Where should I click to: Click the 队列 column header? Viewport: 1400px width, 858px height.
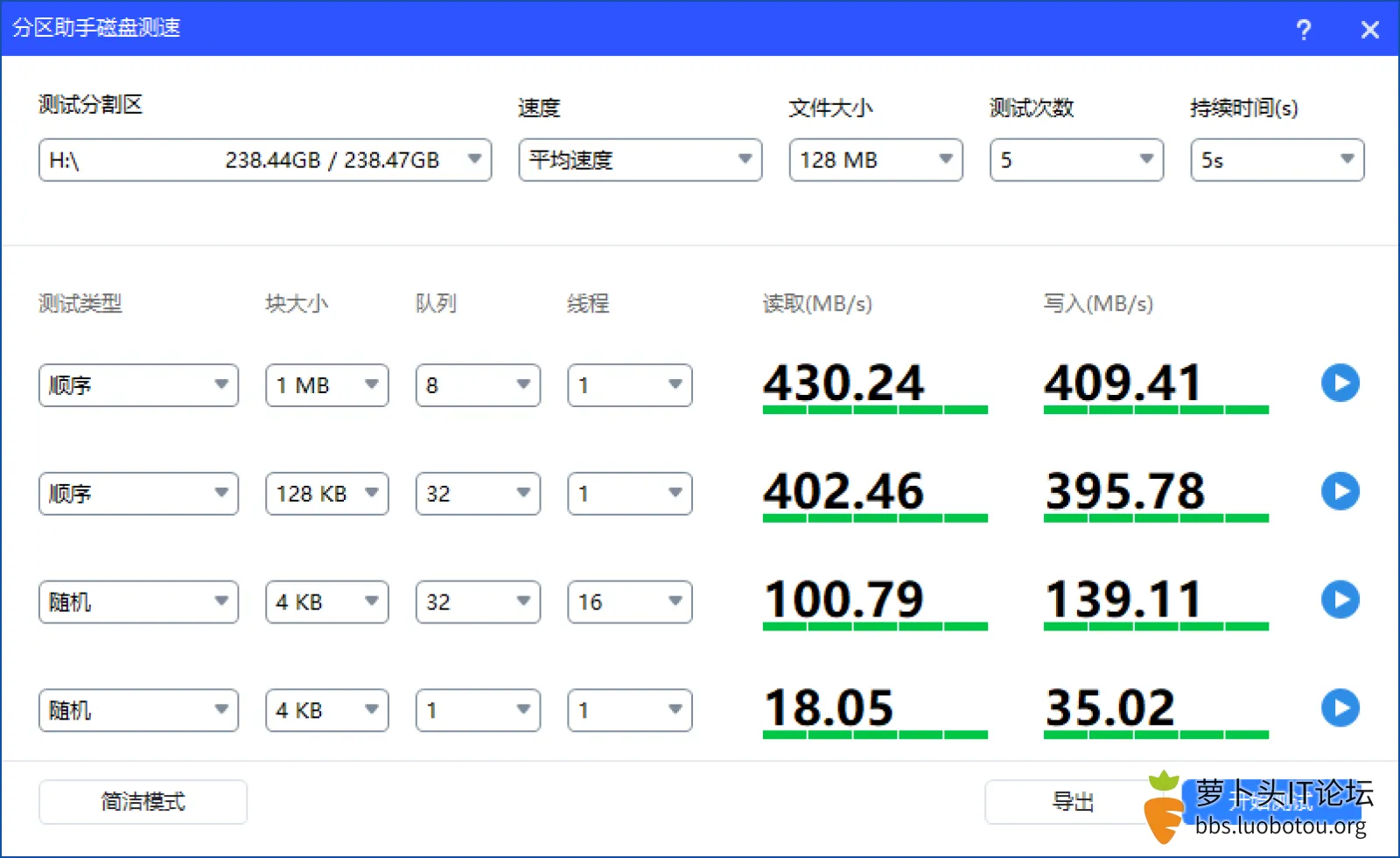pyautogui.click(x=436, y=304)
